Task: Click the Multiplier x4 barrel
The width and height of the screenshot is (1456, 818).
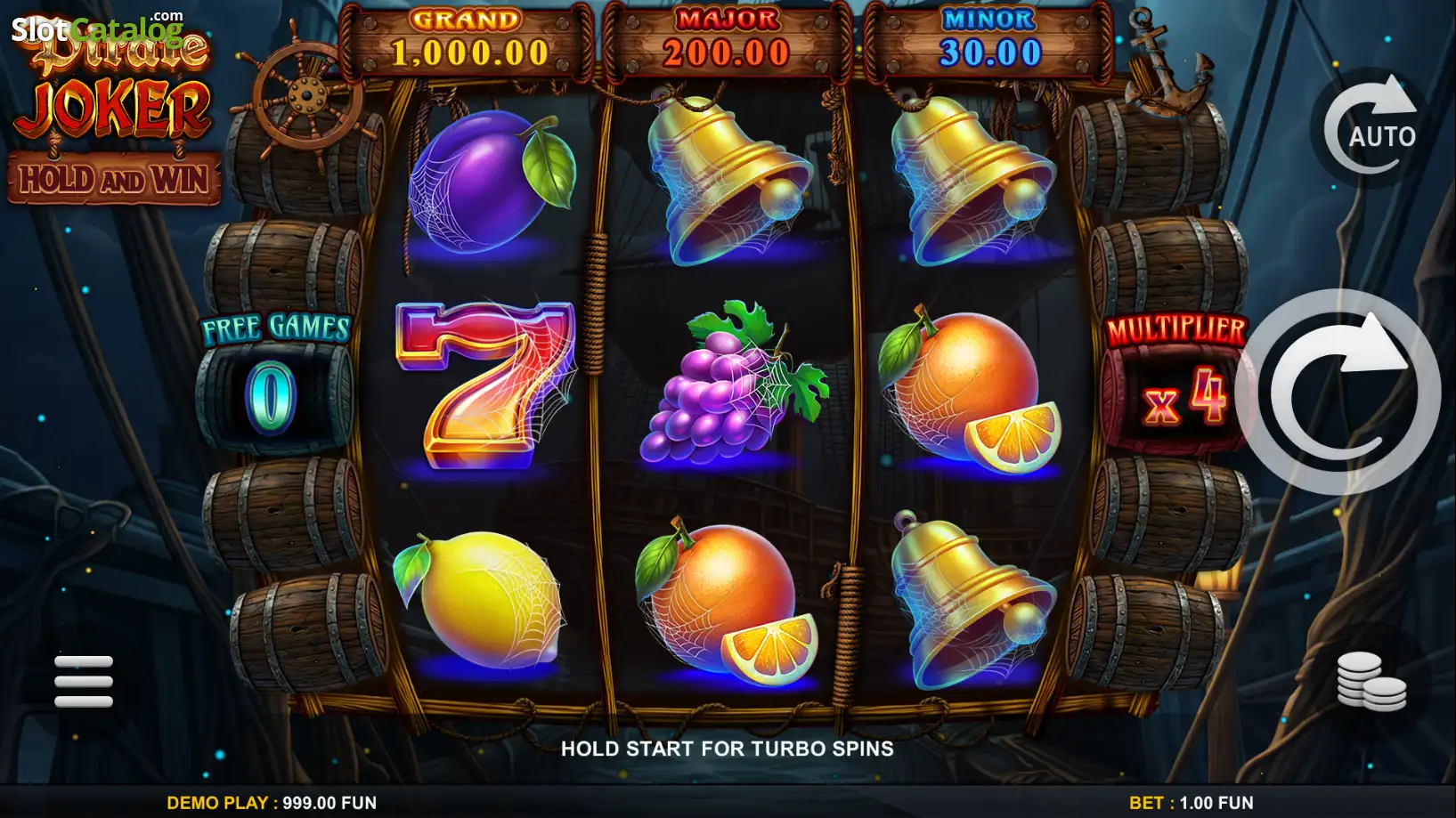Action: click(1177, 383)
